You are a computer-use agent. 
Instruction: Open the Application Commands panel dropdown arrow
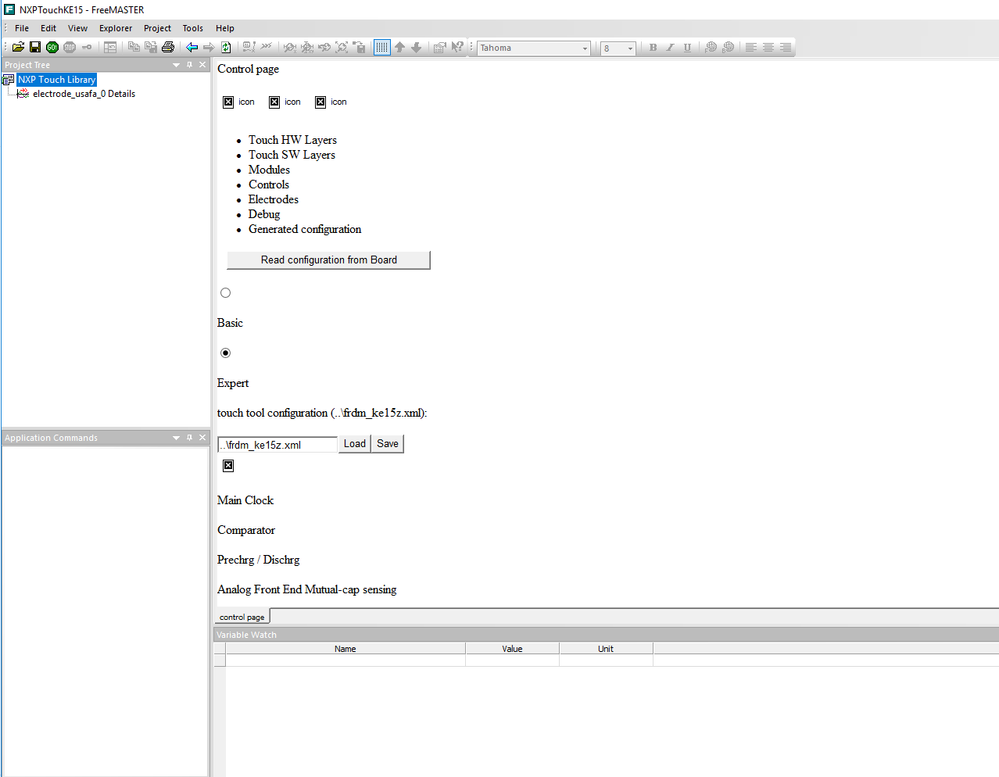coord(176,438)
